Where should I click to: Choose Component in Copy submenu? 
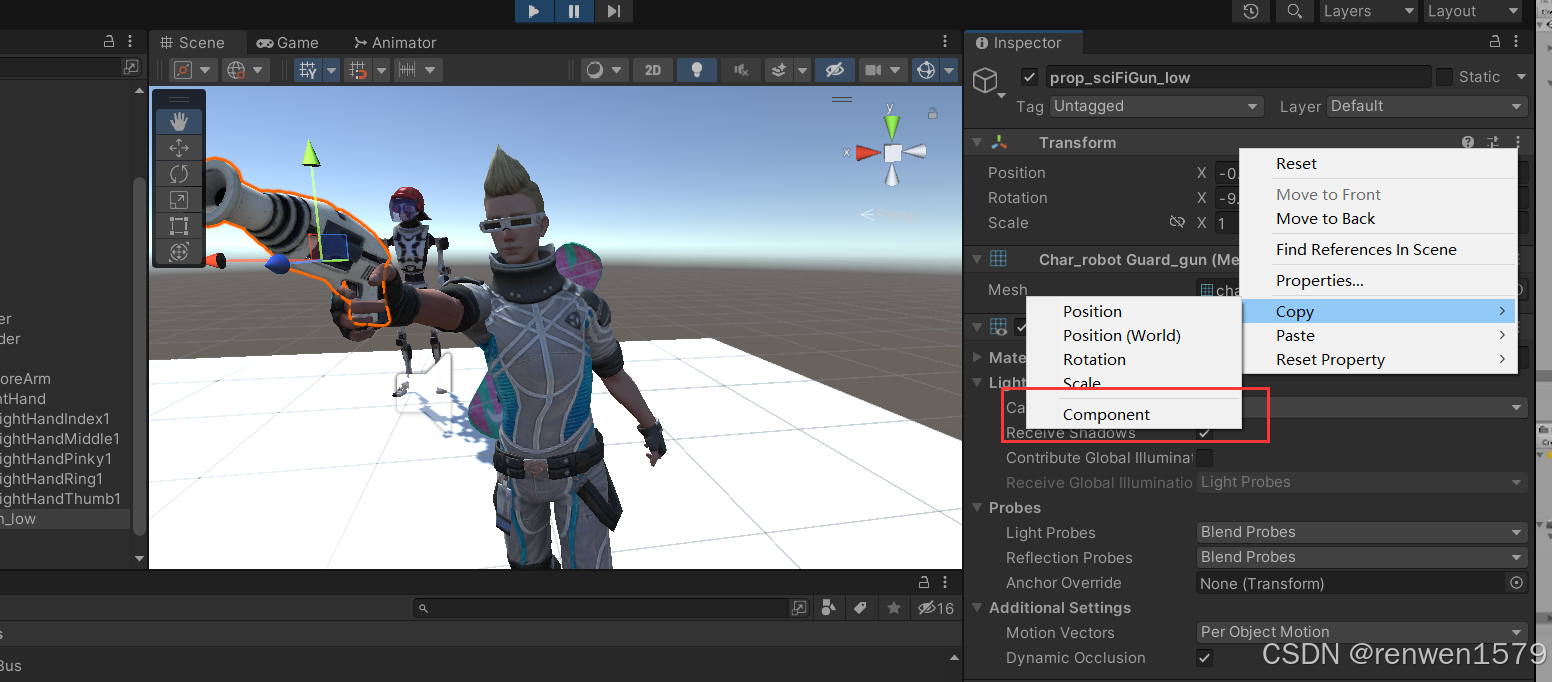click(x=1135, y=415)
